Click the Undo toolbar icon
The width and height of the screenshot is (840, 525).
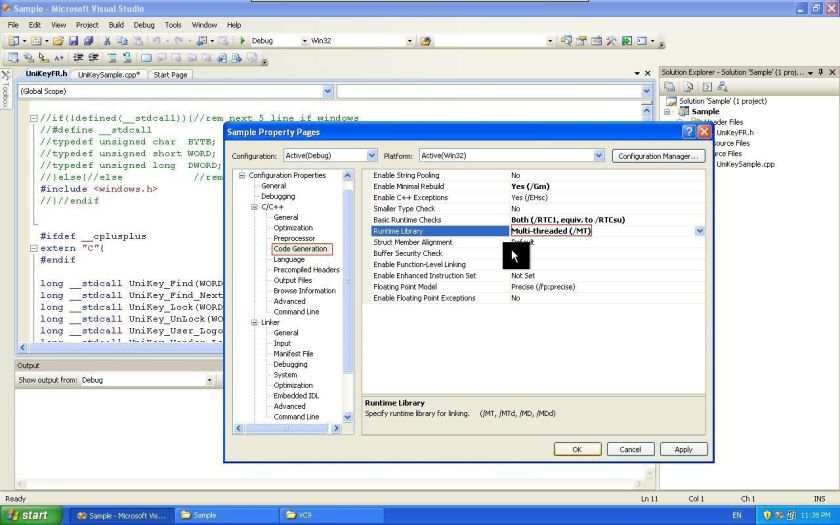(156, 41)
